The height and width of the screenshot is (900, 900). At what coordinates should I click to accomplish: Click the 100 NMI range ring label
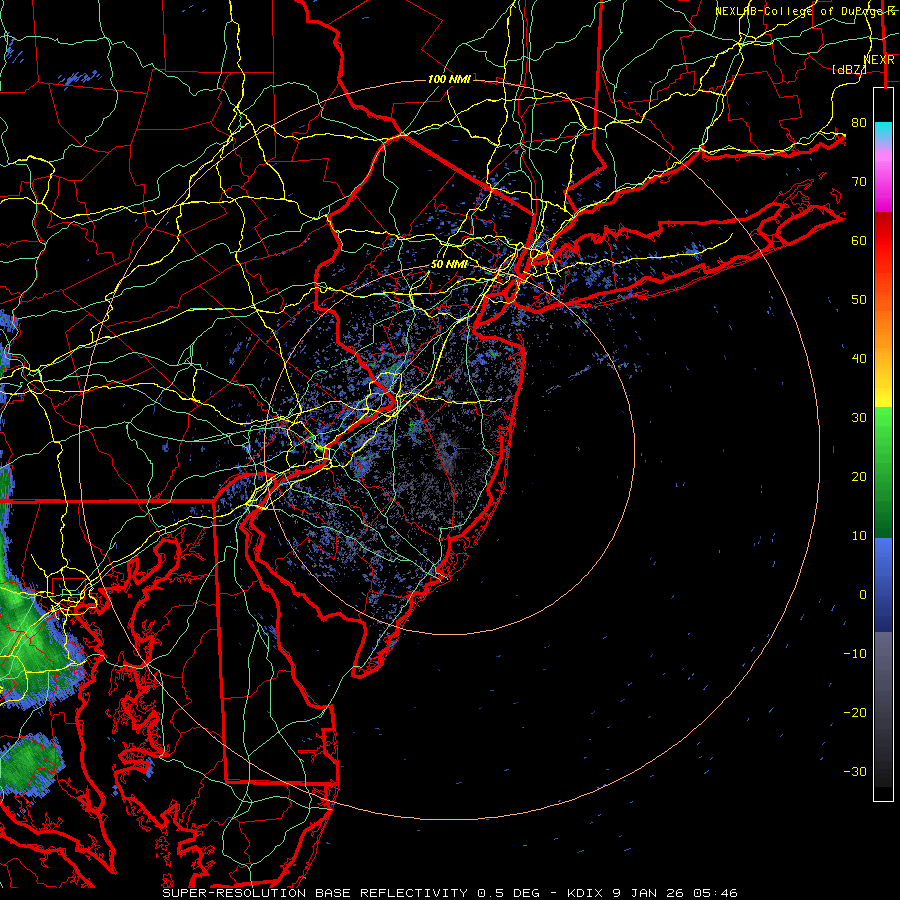tap(449, 79)
